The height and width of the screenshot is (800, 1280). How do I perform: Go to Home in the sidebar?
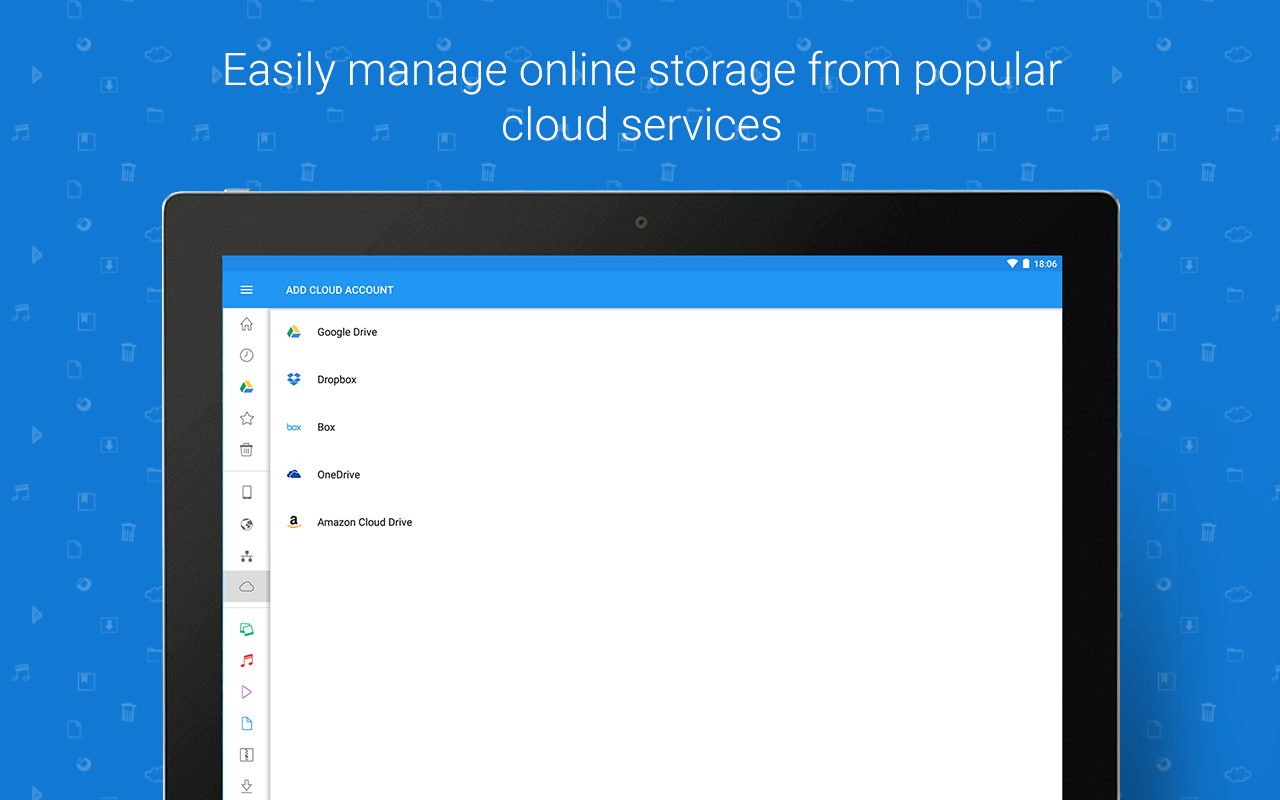tap(247, 324)
